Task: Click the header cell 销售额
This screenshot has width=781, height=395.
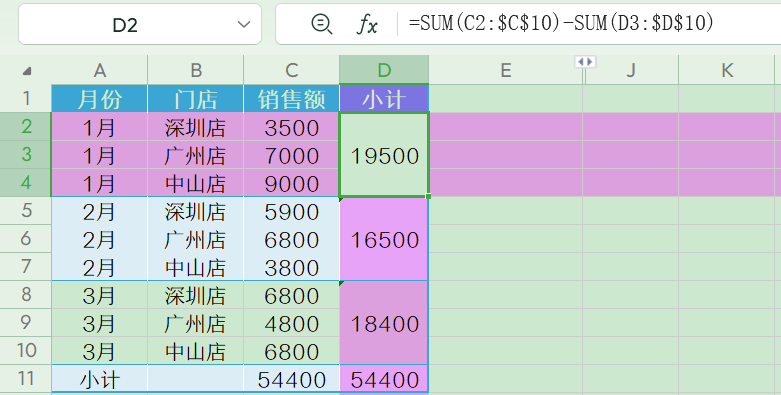Action: (x=291, y=99)
